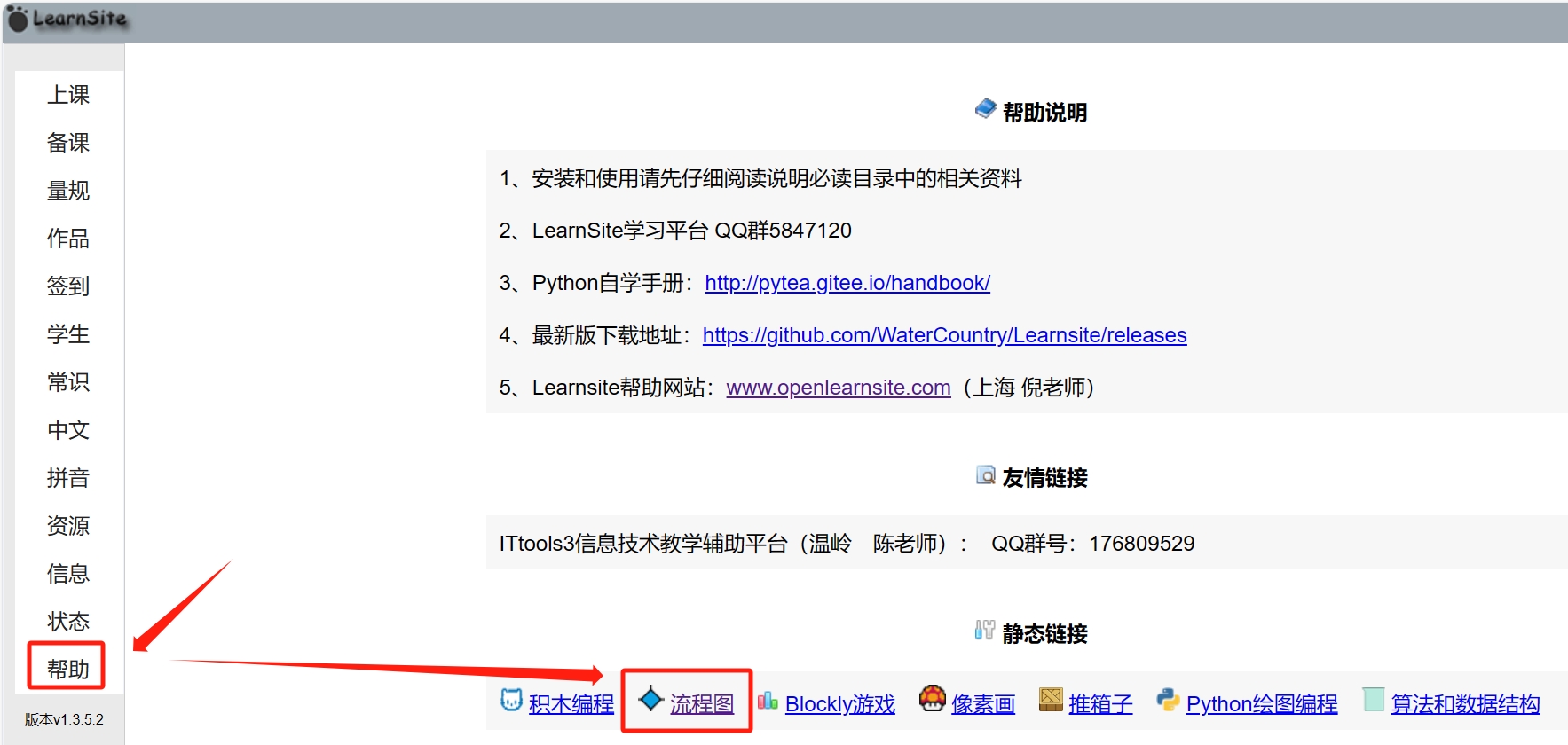Open the 备课 sidebar menu

(68, 143)
